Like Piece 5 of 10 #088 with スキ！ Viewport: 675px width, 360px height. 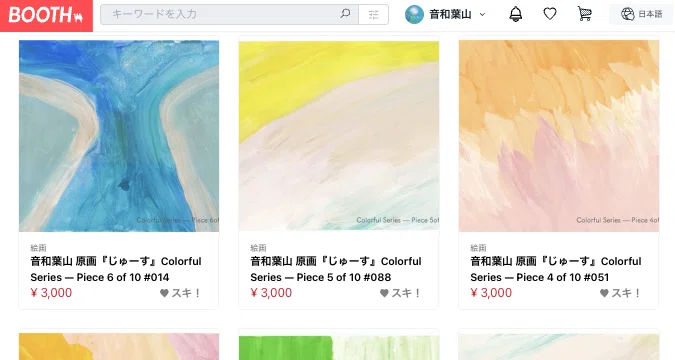pos(400,293)
